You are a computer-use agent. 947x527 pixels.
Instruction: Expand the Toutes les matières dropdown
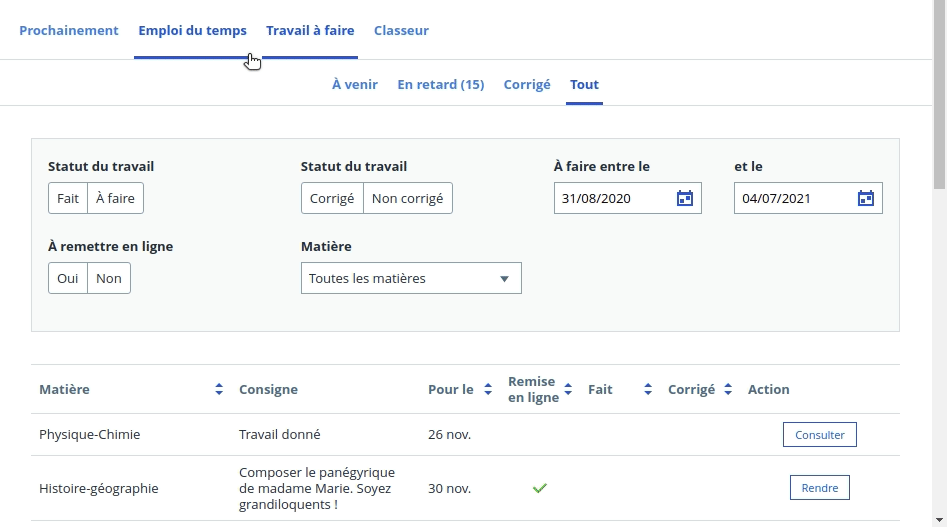411,278
